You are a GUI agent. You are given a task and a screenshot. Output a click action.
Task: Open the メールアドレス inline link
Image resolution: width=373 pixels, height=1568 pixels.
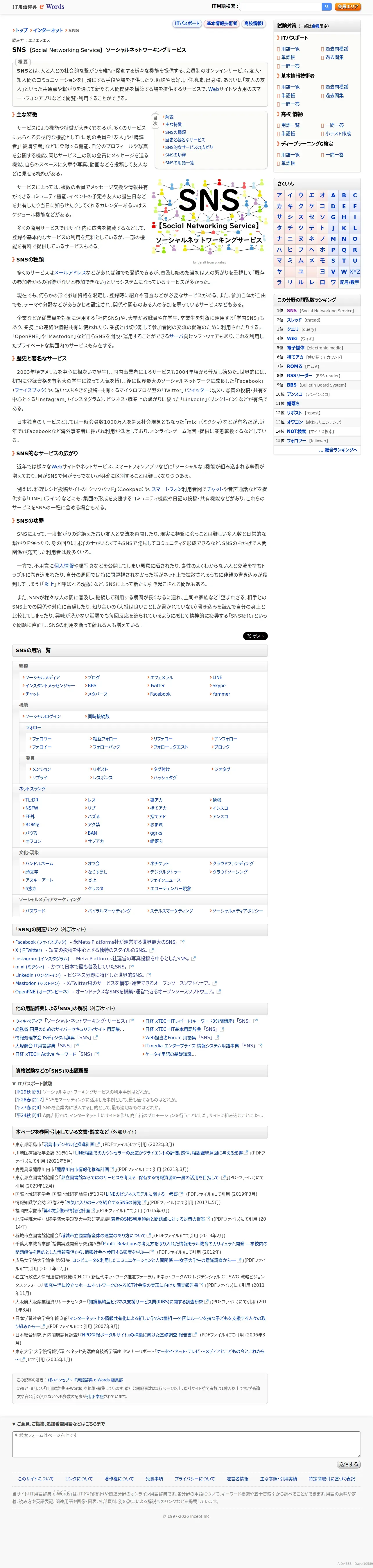click(70, 273)
